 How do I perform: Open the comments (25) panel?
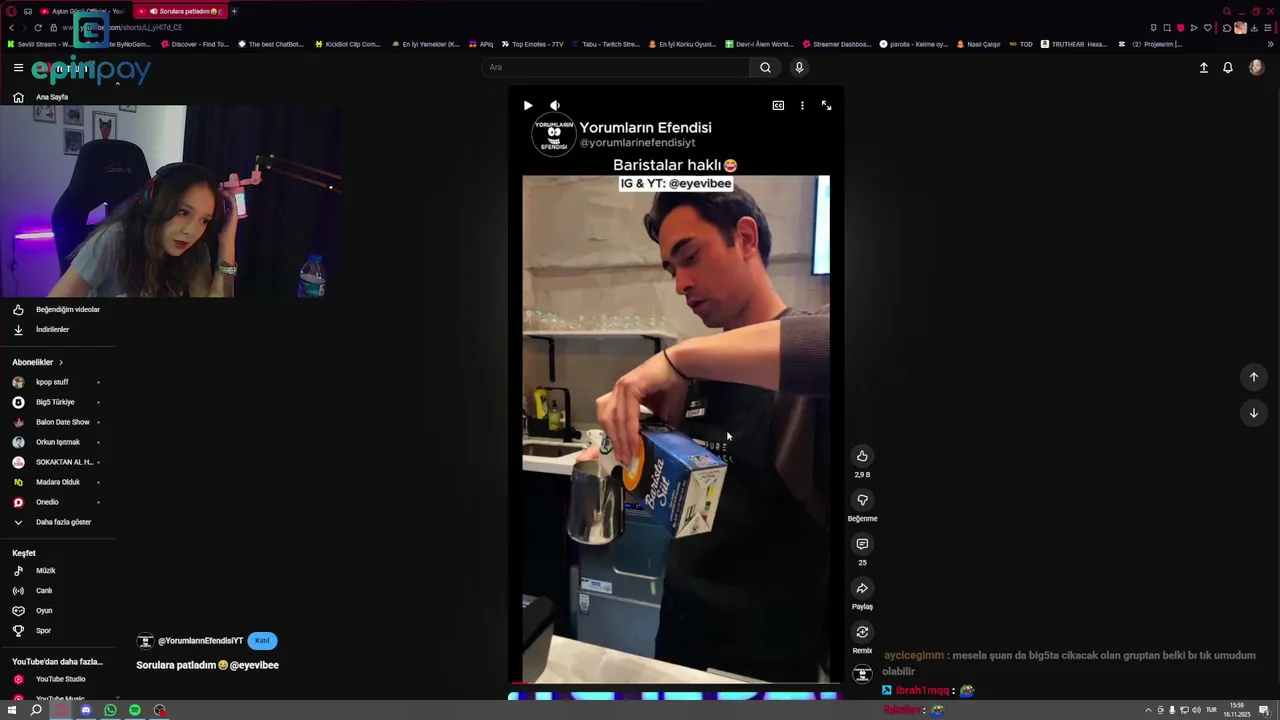[862, 544]
